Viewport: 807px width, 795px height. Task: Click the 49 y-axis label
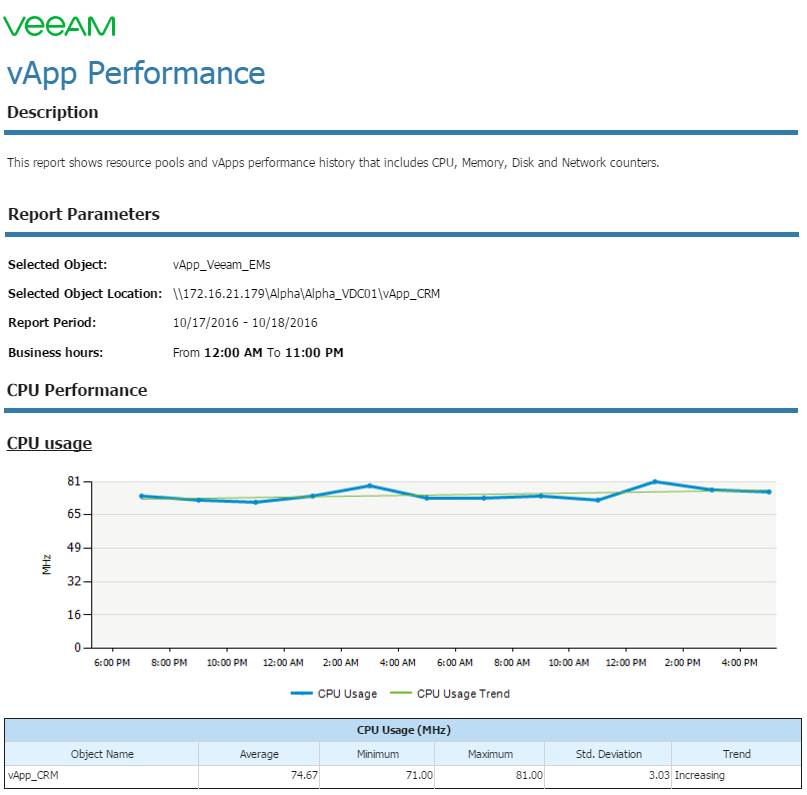pos(74,547)
